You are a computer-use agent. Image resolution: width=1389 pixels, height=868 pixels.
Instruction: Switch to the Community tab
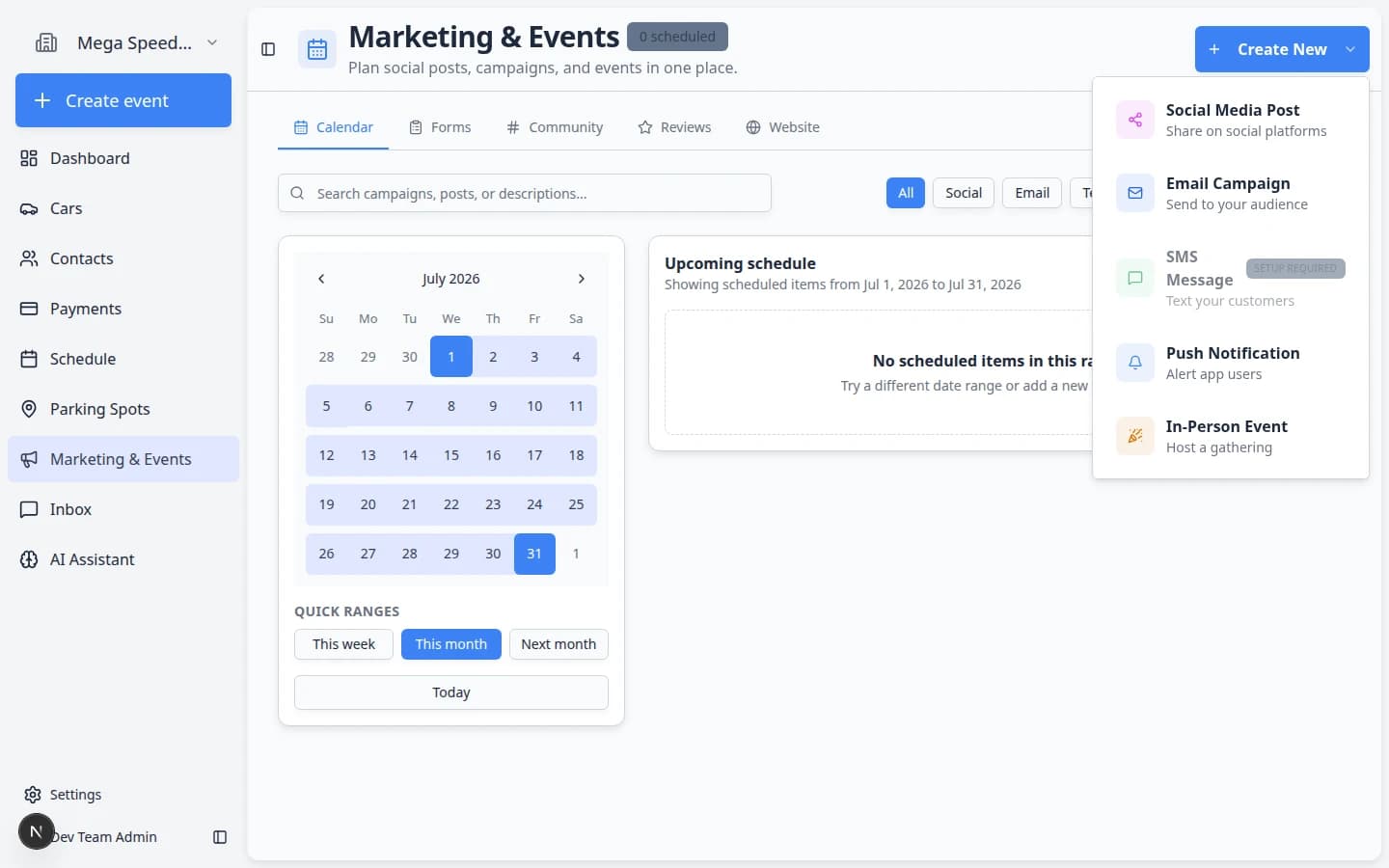(555, 127)
